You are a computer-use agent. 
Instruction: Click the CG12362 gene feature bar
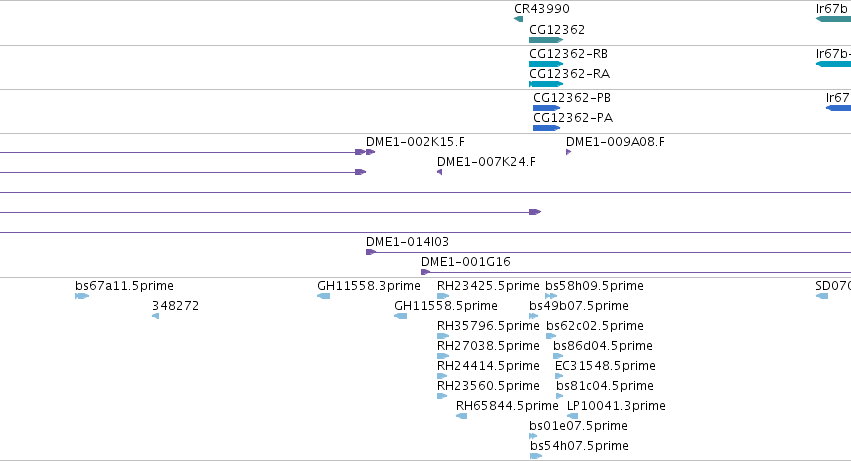546,40
